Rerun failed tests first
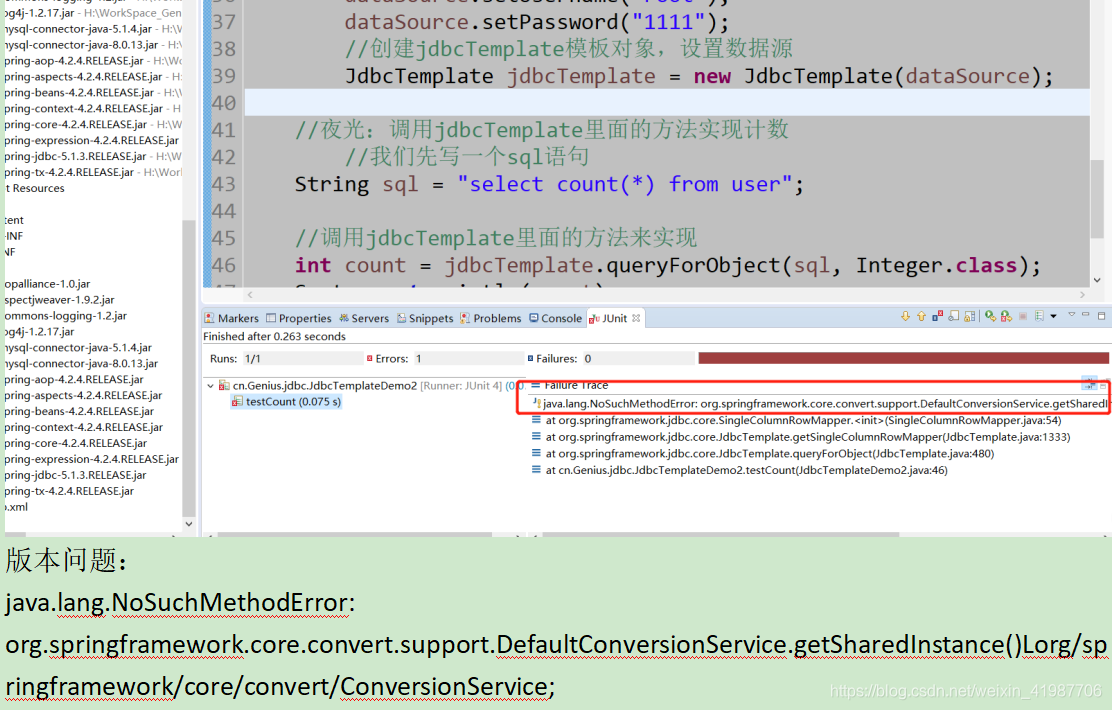The height and width of the screenshot is (710, 1112). tap(1005, 317)
